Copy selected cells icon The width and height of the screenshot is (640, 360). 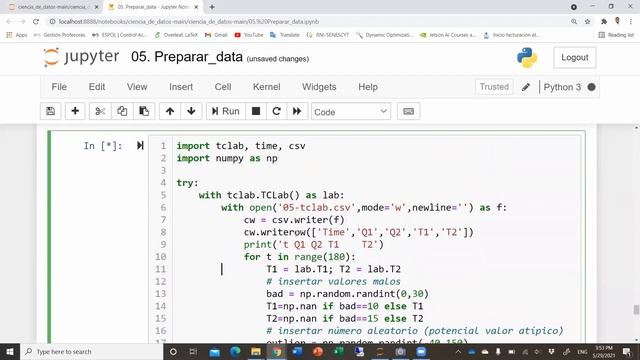[x=122, y=111]
